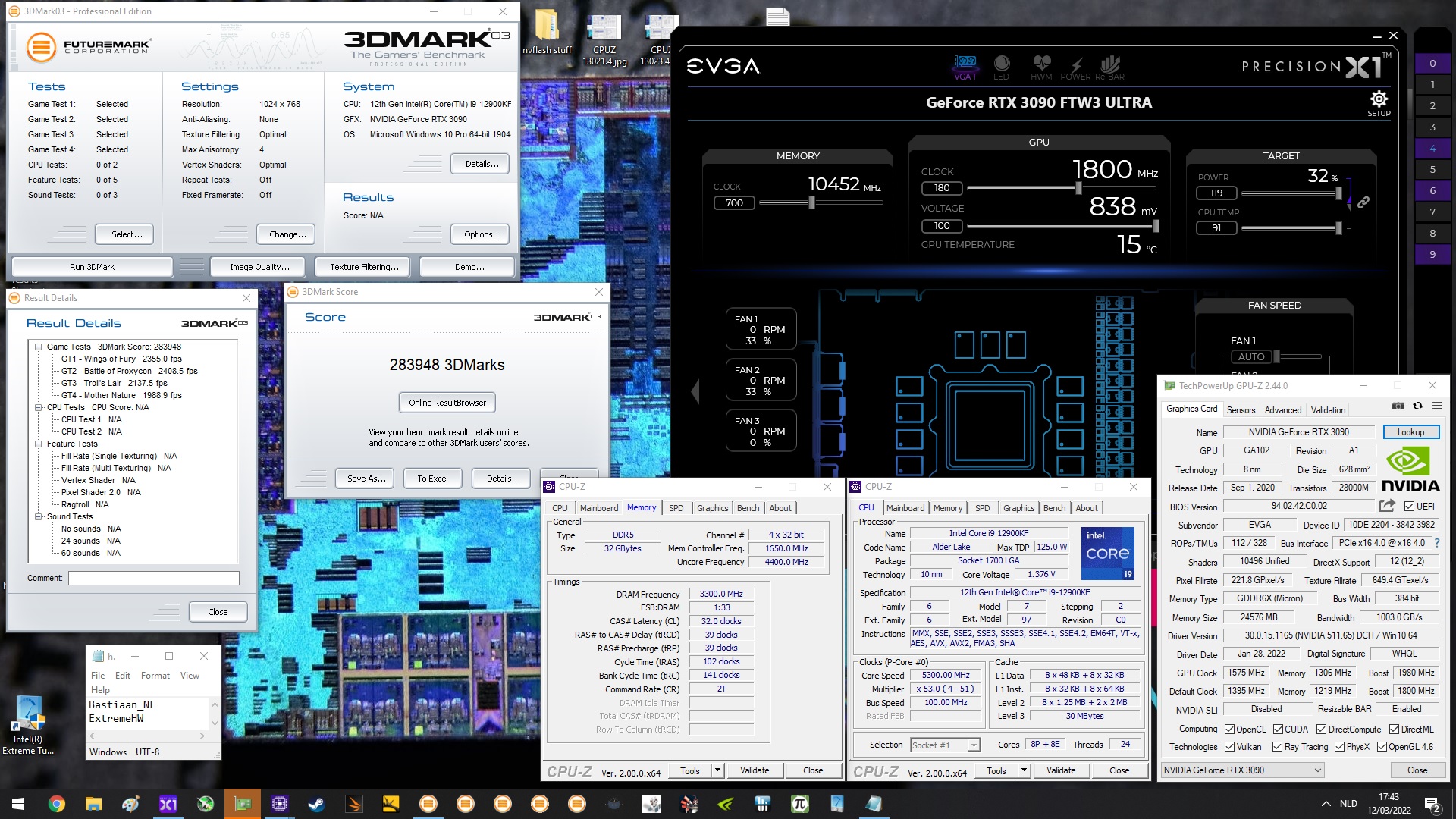Open the GPU selection dropdown in GPU-Z

(1242, 770)
